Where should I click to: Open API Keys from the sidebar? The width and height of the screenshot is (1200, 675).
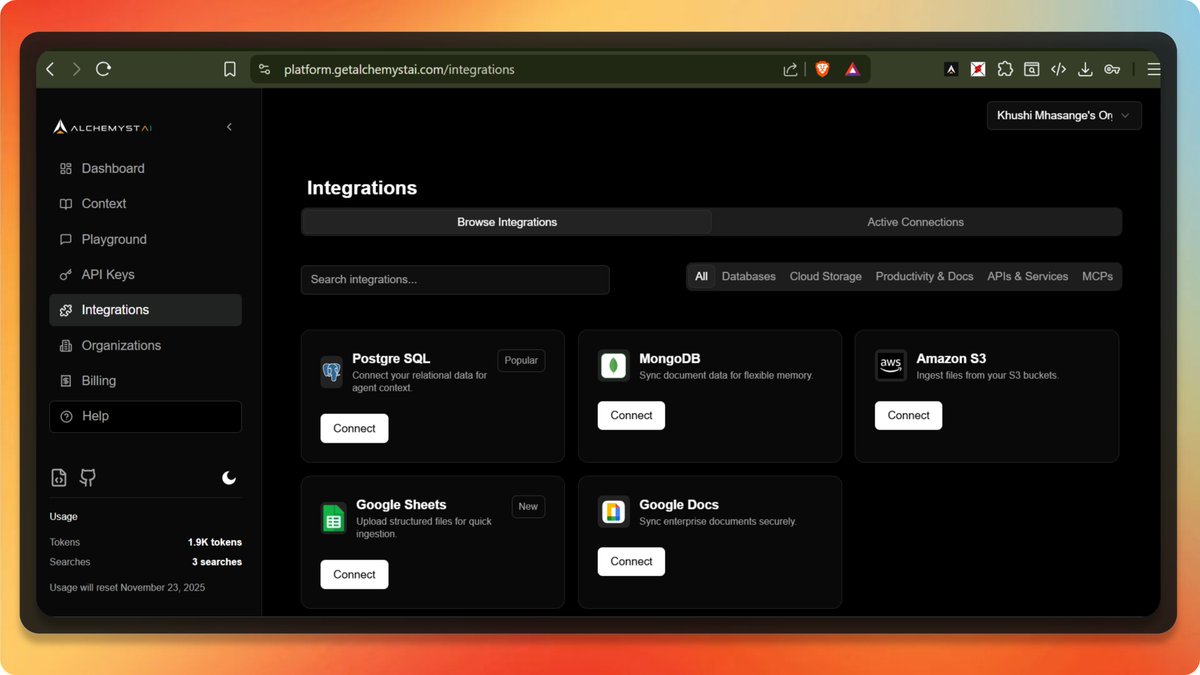click(x=145, y=275)
